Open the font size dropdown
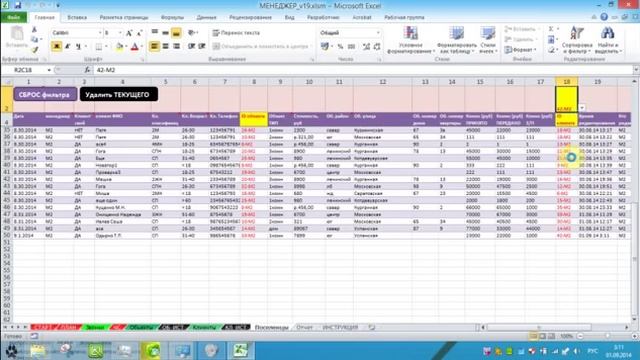The image size is (640, 360). click(x=120, y=33)
